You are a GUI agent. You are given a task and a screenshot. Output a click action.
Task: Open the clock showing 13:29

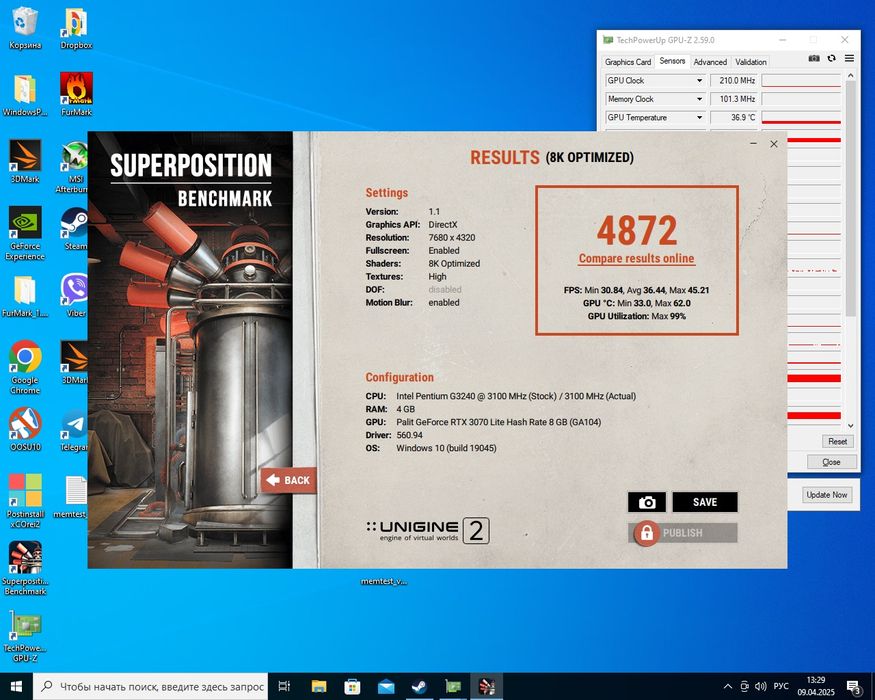(816, 686)
